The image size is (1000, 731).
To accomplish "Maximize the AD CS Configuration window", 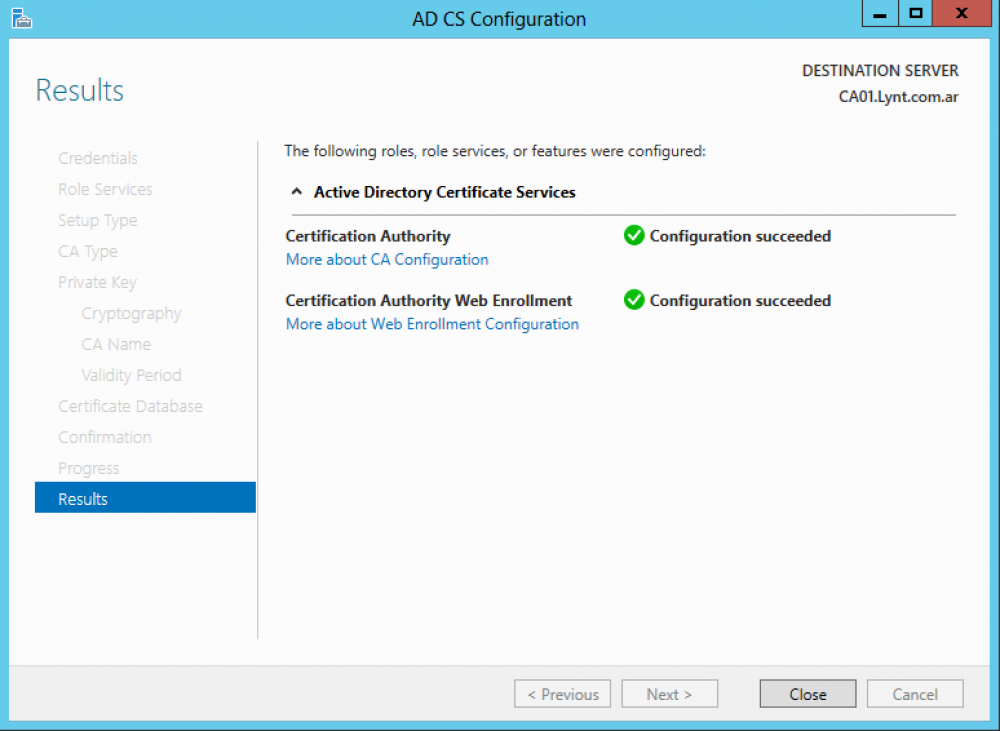I will pyautogui.click(x=915, y=15).
